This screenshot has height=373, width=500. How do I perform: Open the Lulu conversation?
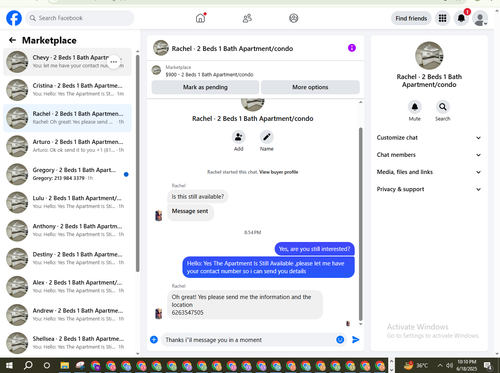point(67,202)
